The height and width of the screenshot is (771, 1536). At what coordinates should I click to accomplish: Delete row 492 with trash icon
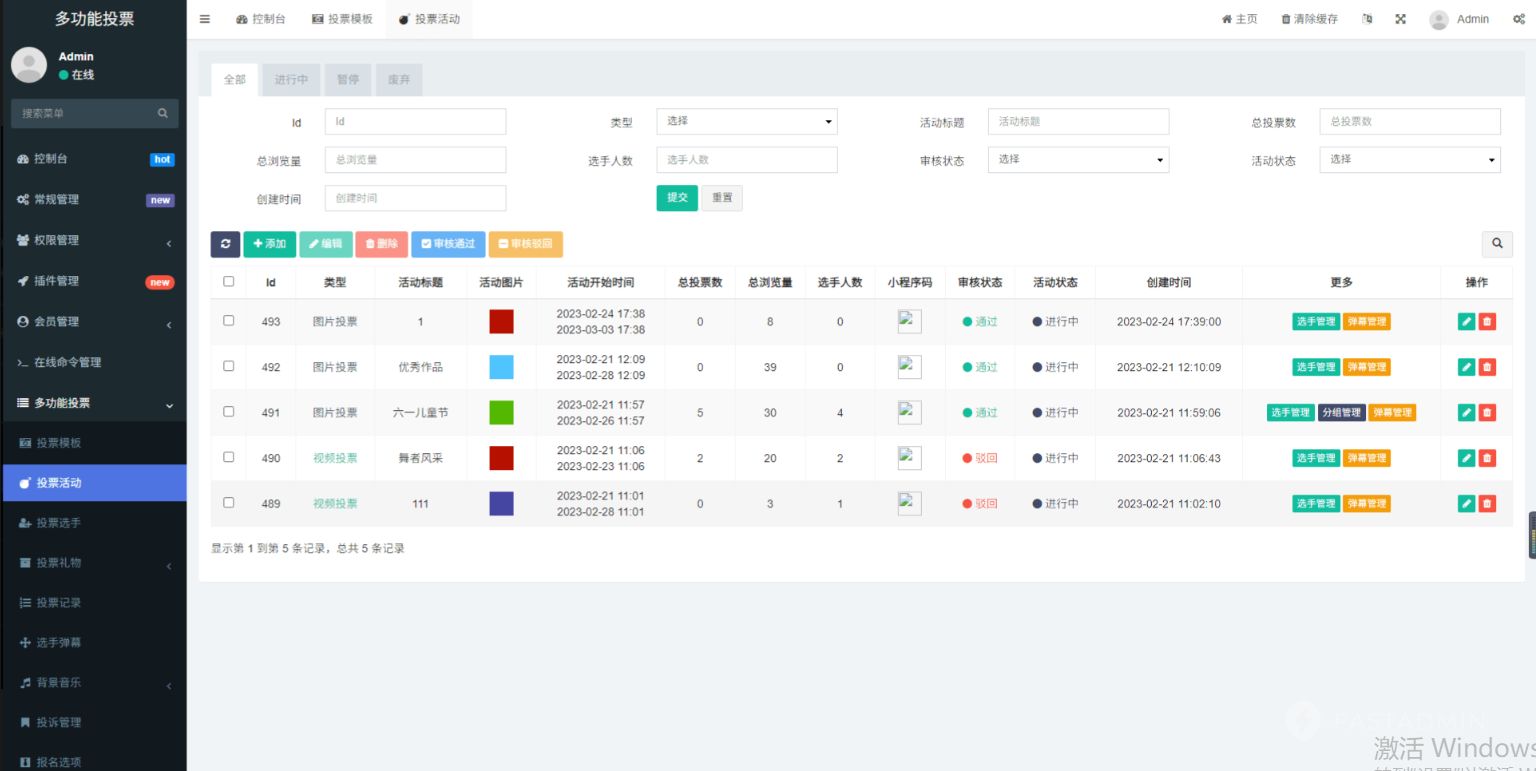(1487, 367)
